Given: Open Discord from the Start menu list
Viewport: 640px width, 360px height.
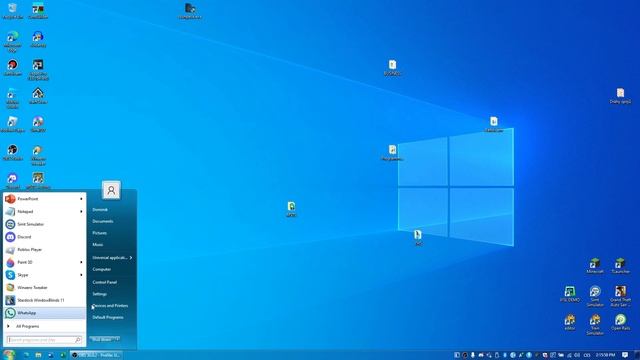Looking at the screenshot, I should [44, 237].
